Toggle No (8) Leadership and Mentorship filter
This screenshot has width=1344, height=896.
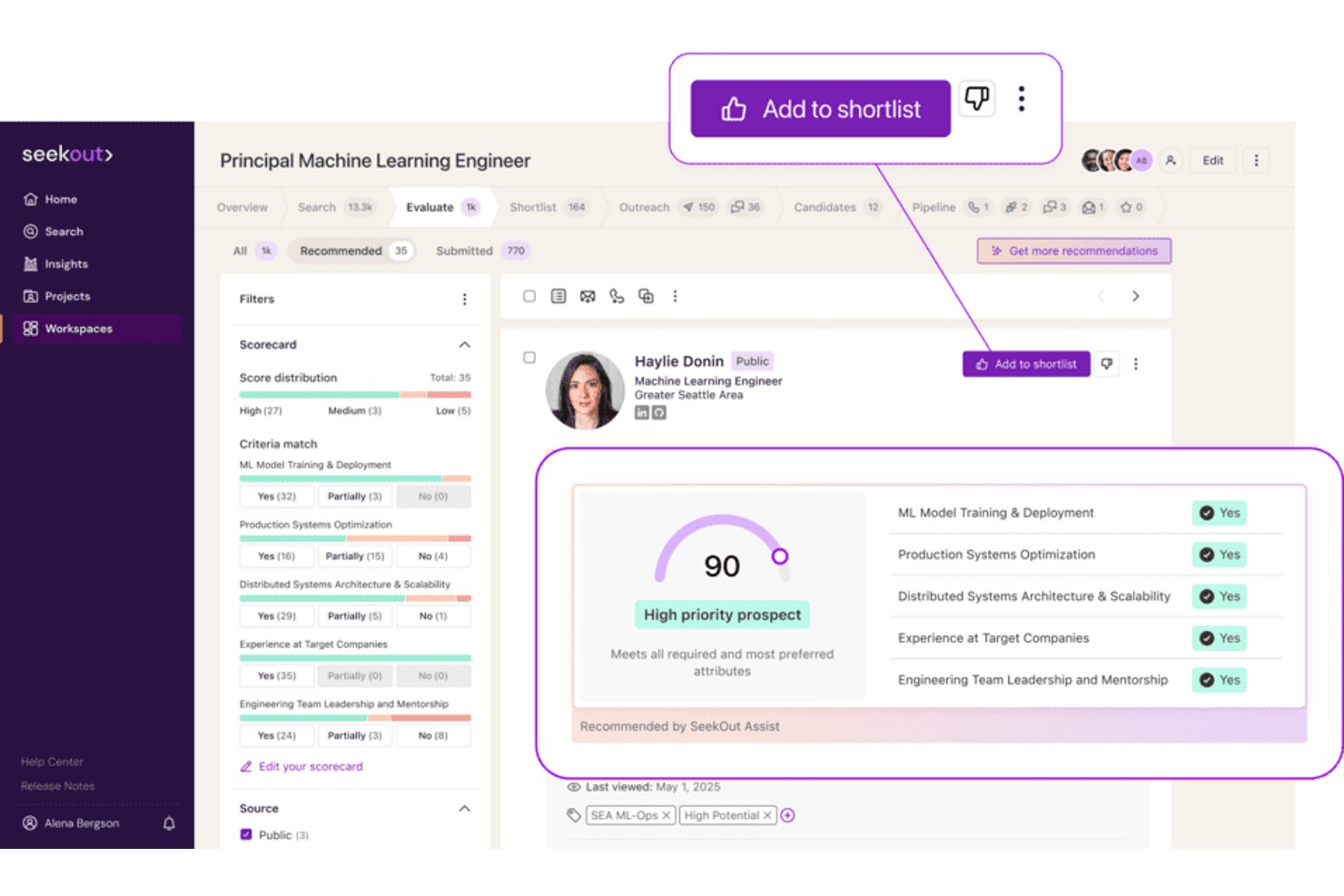coord(433,735)
